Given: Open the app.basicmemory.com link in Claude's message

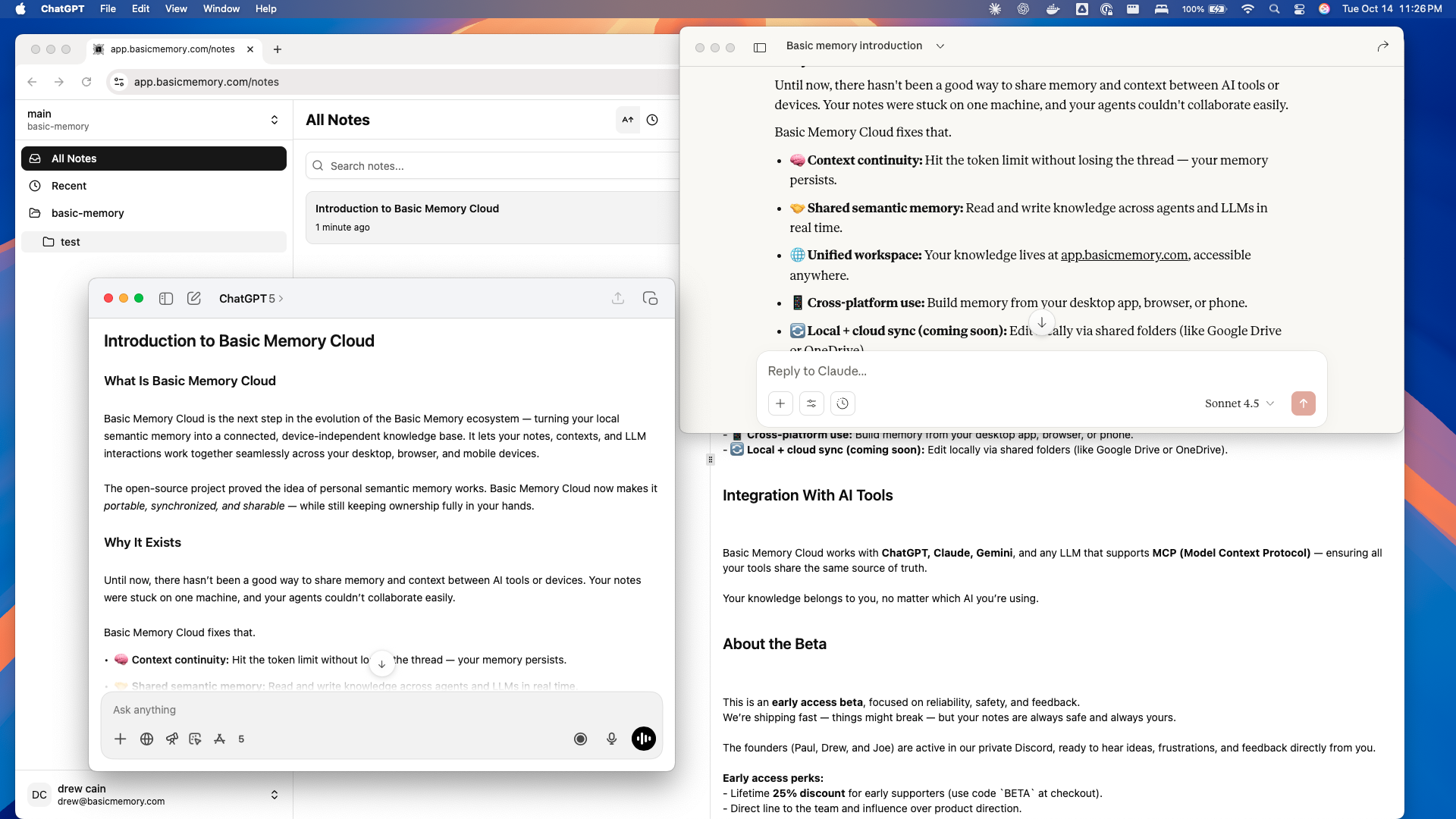Looking at the screenshot, I should coord(1124,255).
